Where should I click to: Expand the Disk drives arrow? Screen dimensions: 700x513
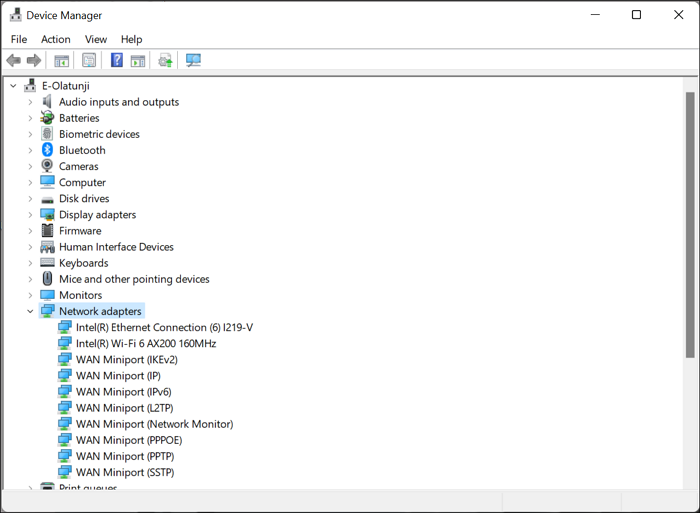30,199
